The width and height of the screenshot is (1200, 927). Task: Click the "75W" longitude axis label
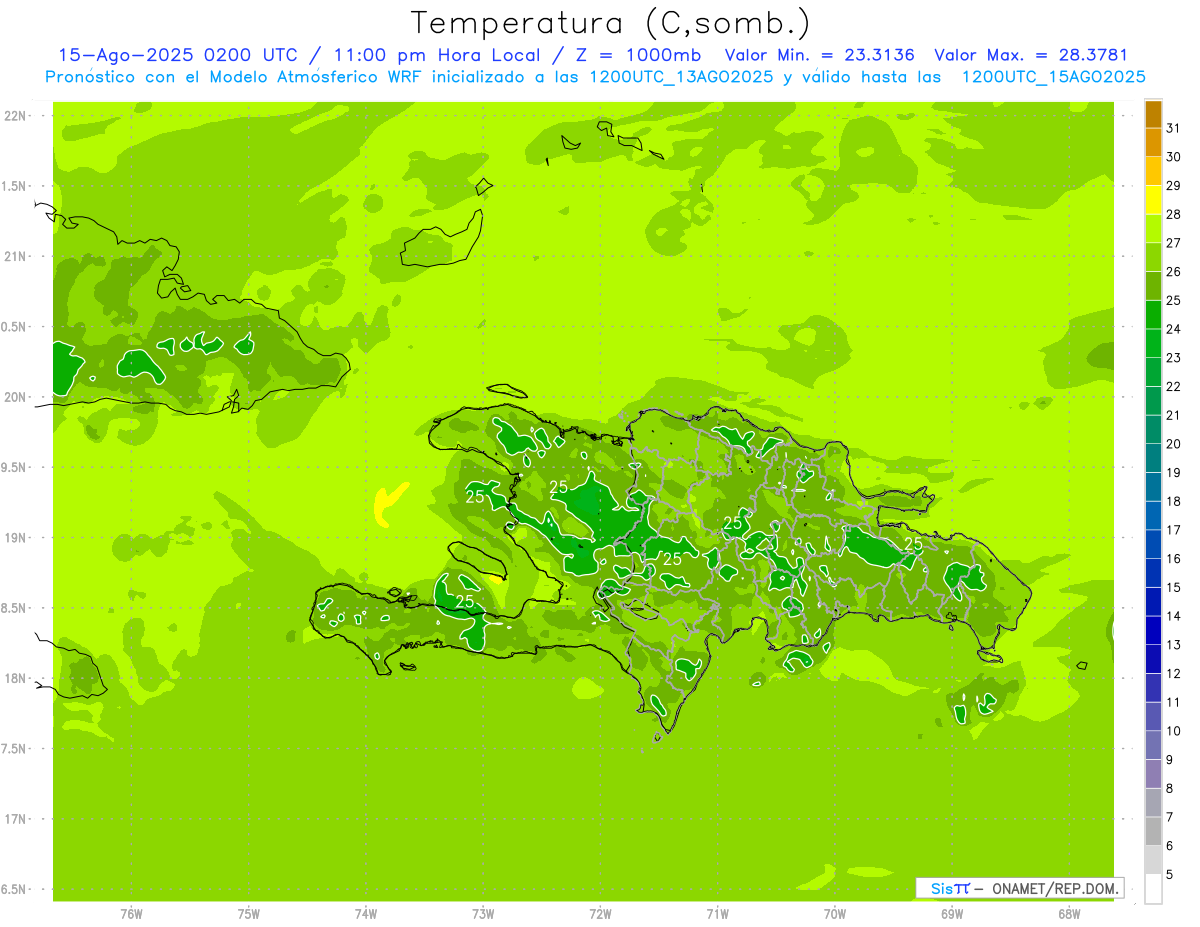(x=249, y=914)
